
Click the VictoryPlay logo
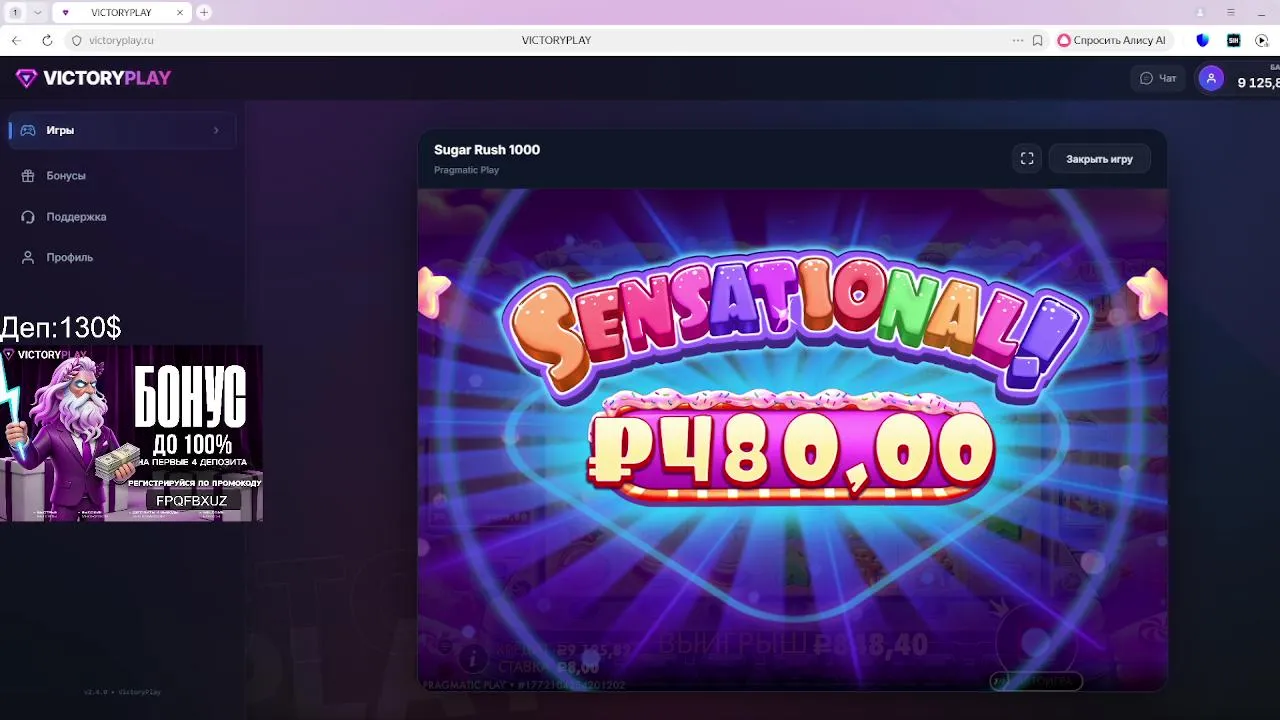(x=93, y=78)
